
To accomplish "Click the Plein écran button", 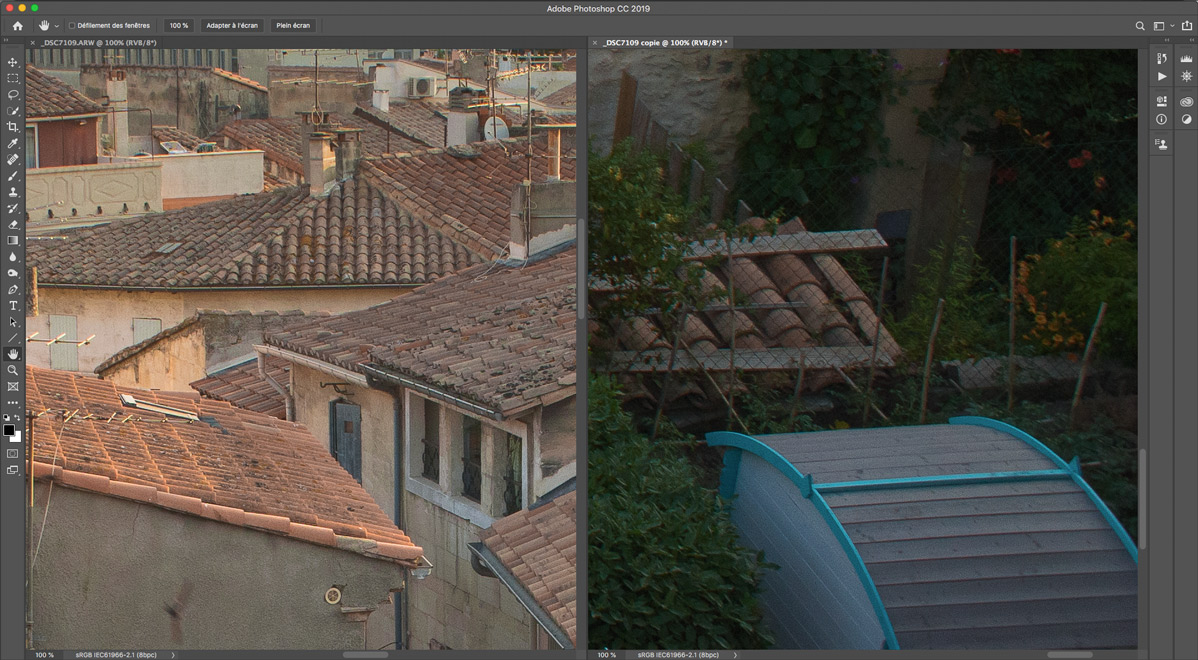I will tap(293, 25).
